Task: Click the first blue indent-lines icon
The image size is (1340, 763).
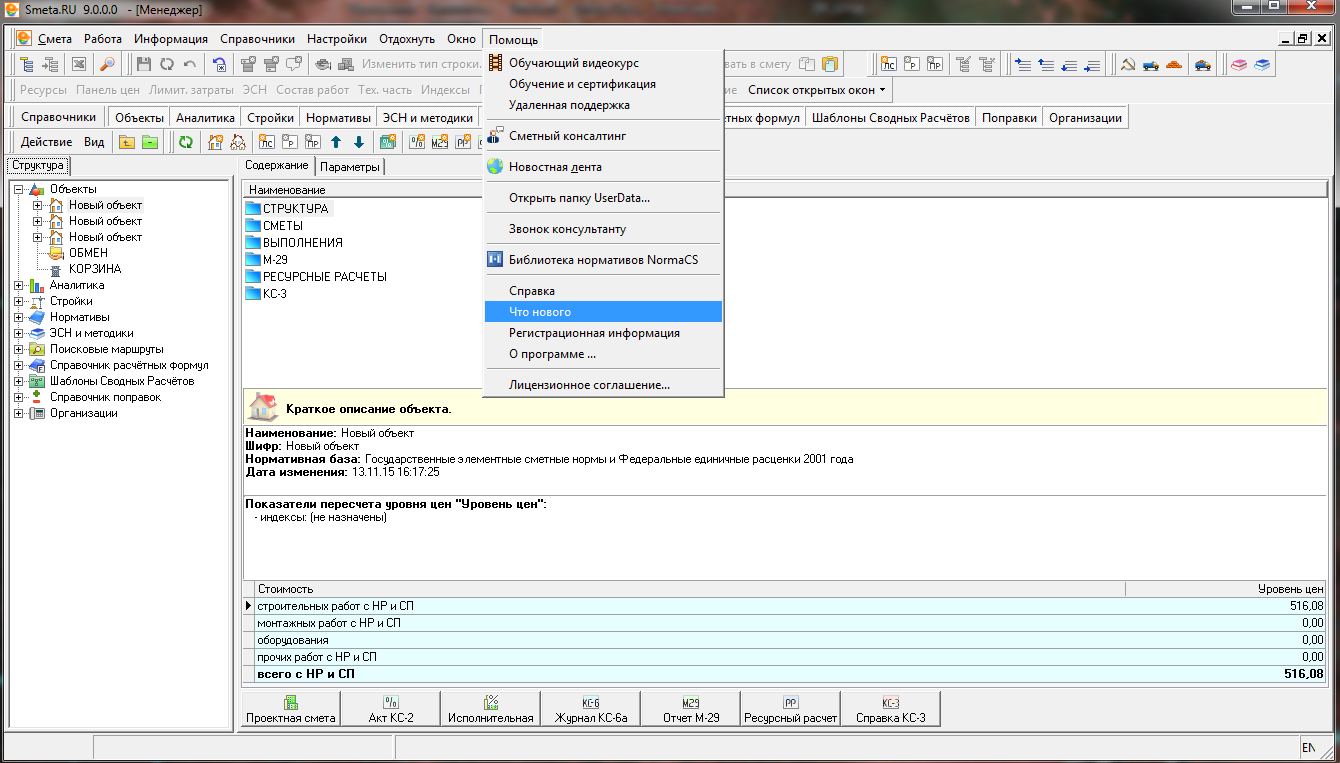Action: 1022,65
